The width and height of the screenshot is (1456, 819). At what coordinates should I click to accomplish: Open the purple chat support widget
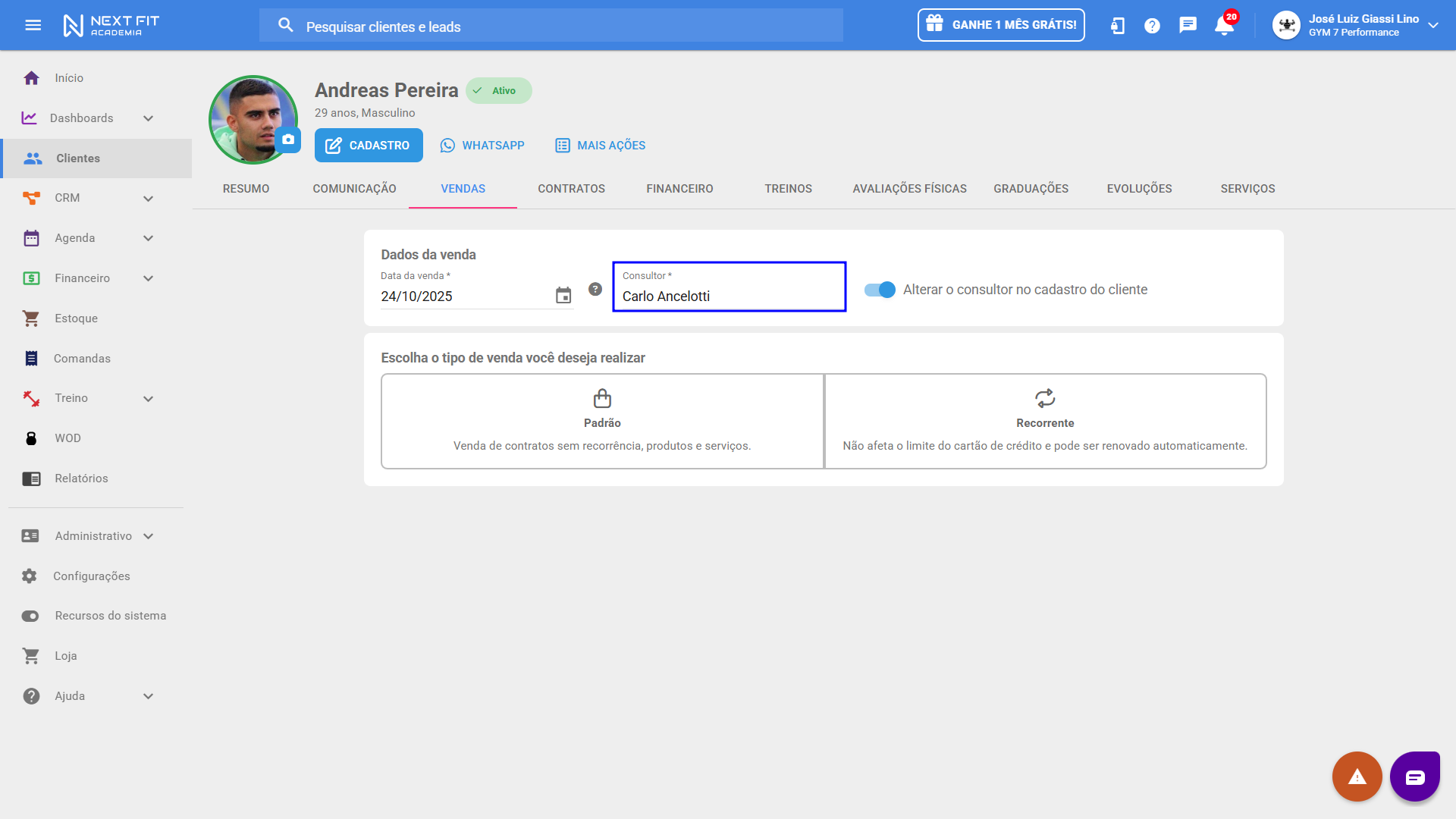click(x=1414, y=776)
